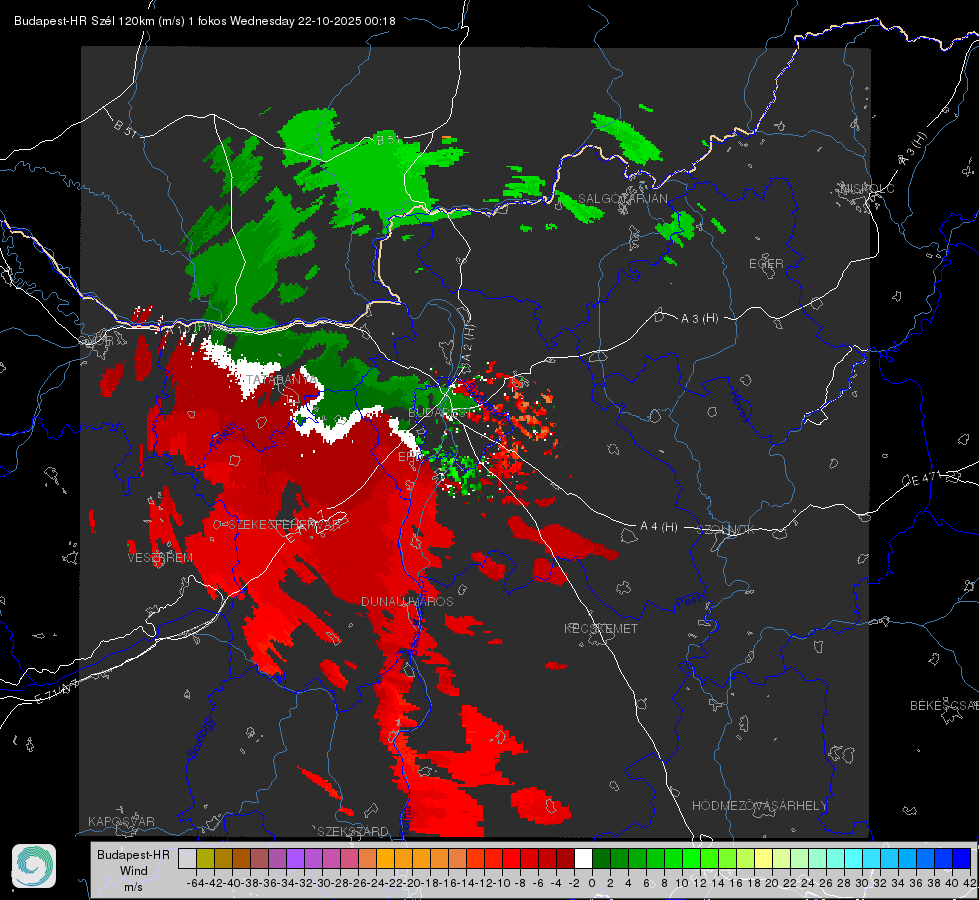The width and height of the screenshot is (979, 900).
Task: Click the A 4 (H) road label
Action: coord(659,527)
